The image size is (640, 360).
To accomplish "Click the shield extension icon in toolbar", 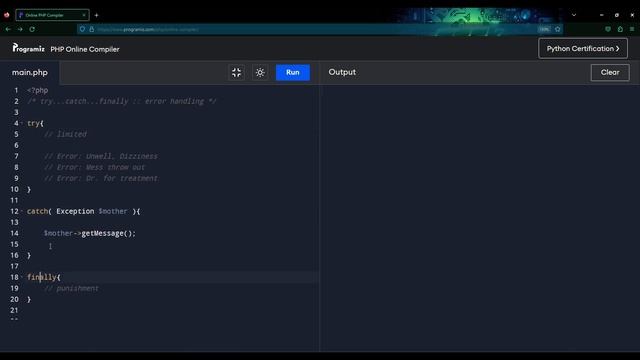I will pyautogui.click(x=608, y=29).
